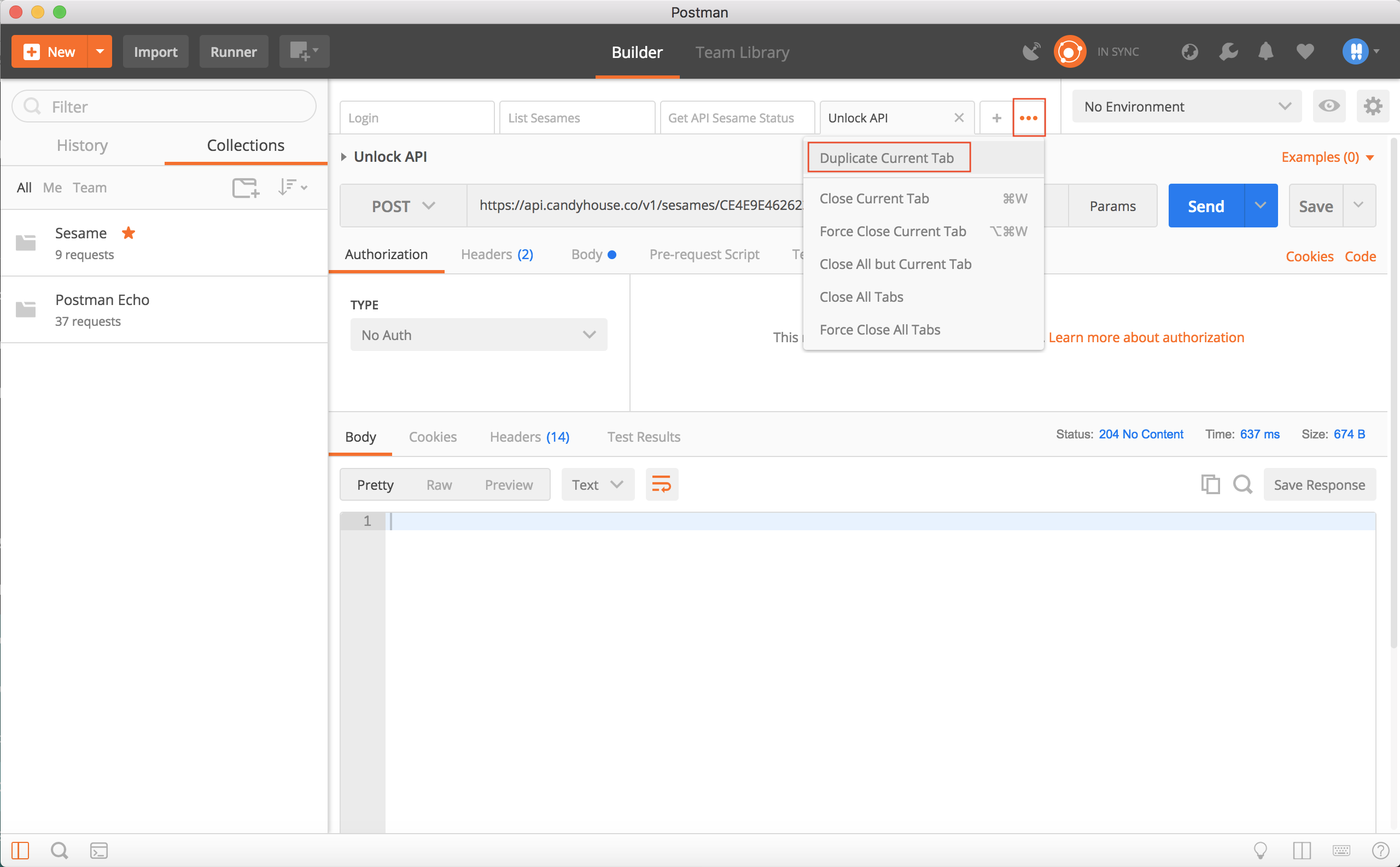Open the Cookies link

1309,256
